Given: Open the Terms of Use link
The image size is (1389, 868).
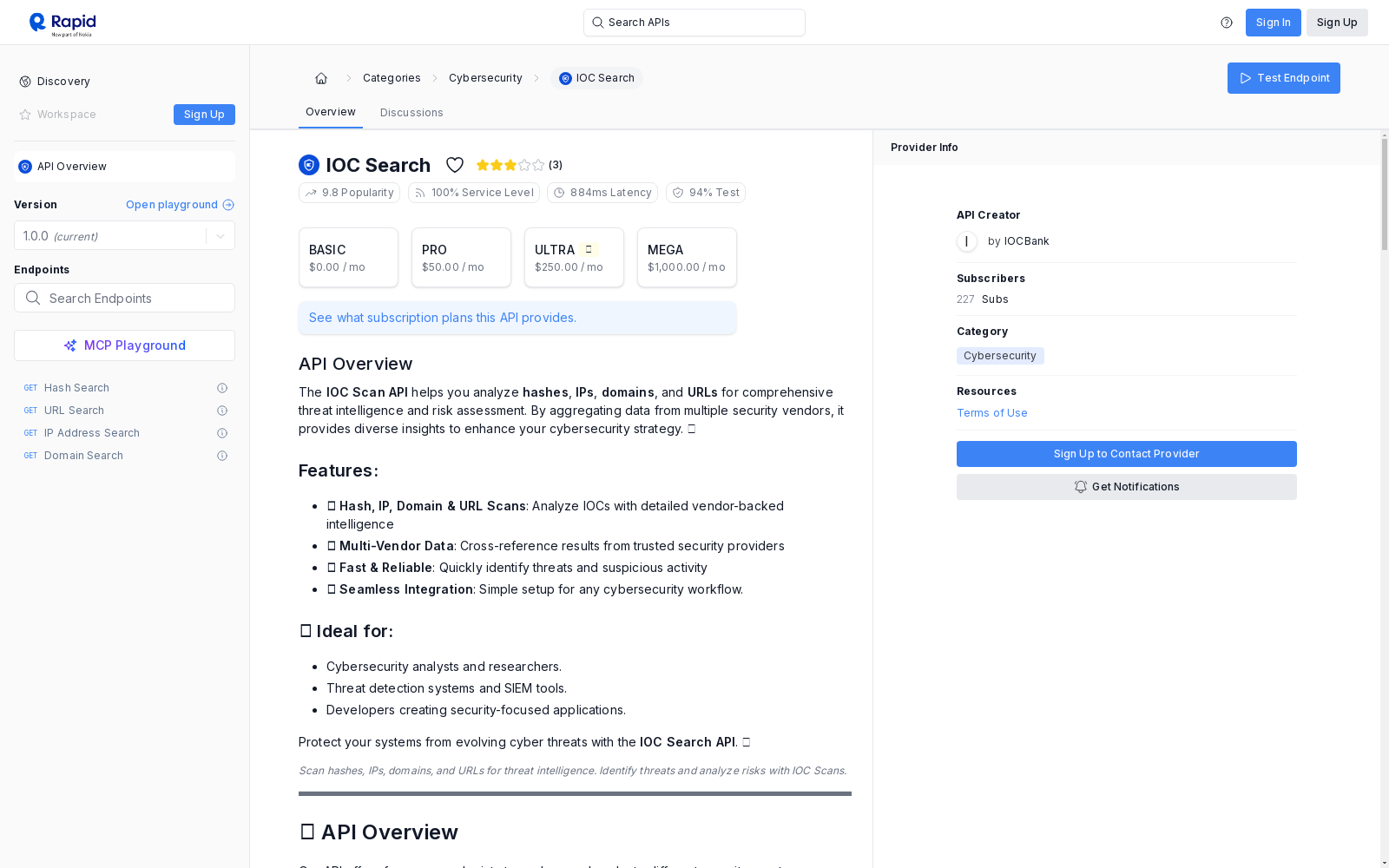Looking at the screenshot, I should coord(992,413).
